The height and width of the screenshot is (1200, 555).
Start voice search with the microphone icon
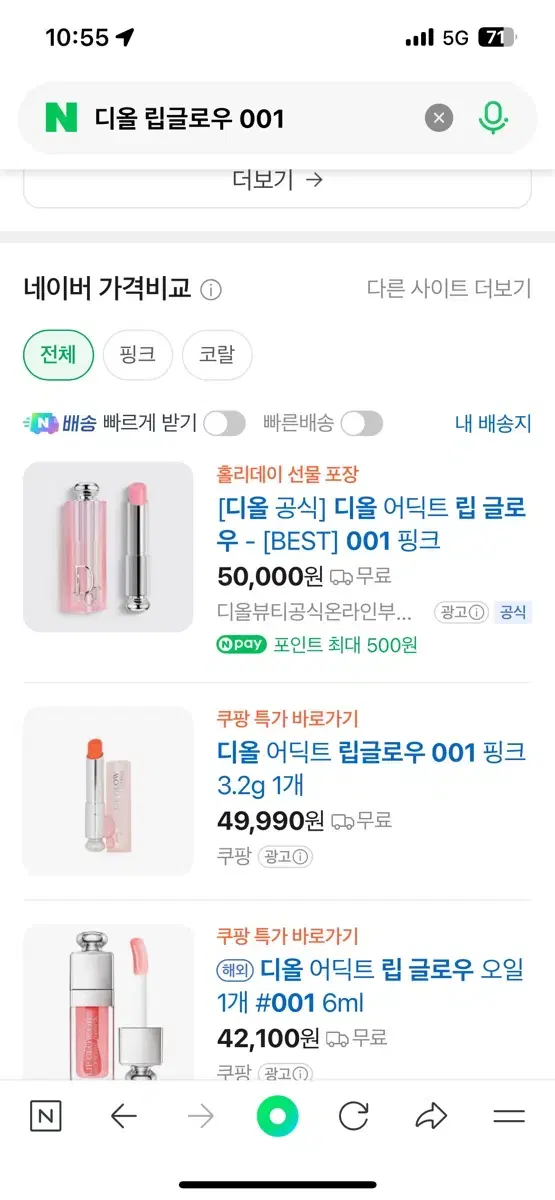[x=491, y=118]
